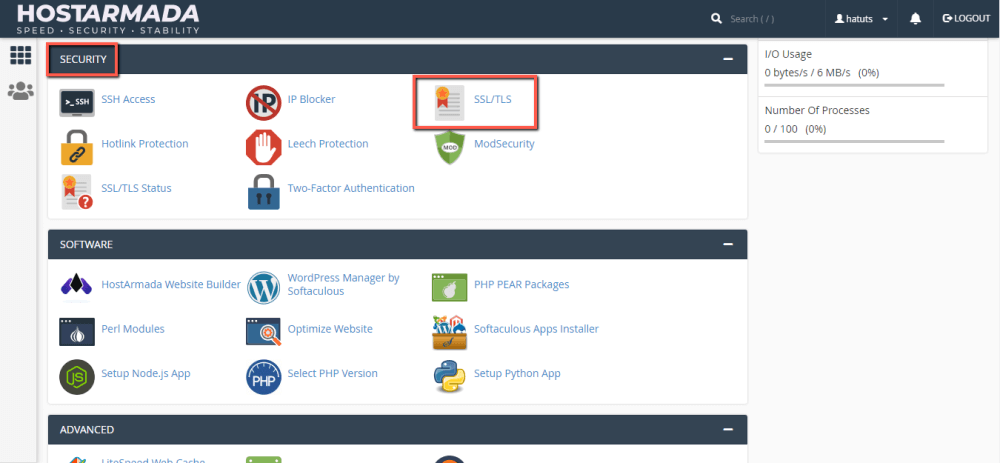Click the Hotlink Protection padlock icon
The image size is (1000, 463).
coord(77,147)
